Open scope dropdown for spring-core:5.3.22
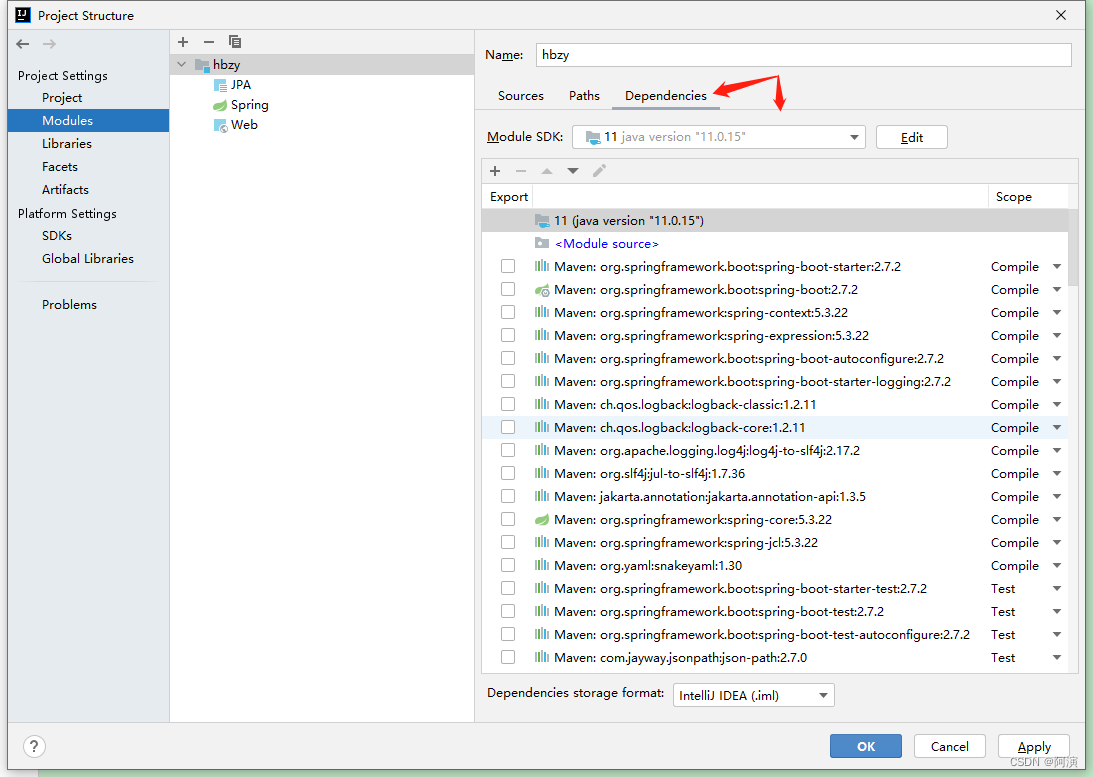The width and height of the screenshot is (1093, 777). pyautogui.click(x=1057, y=520)
